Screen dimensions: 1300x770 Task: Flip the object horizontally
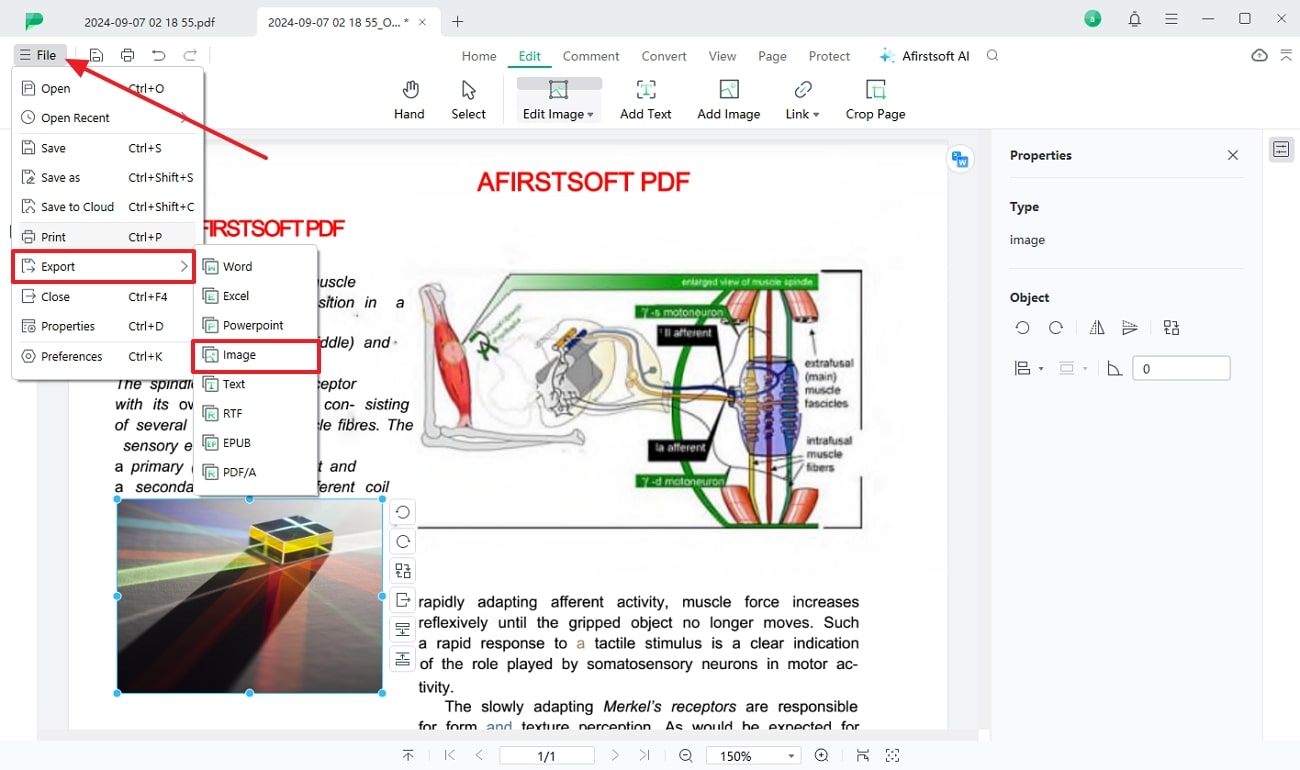tap(1097, 328)
